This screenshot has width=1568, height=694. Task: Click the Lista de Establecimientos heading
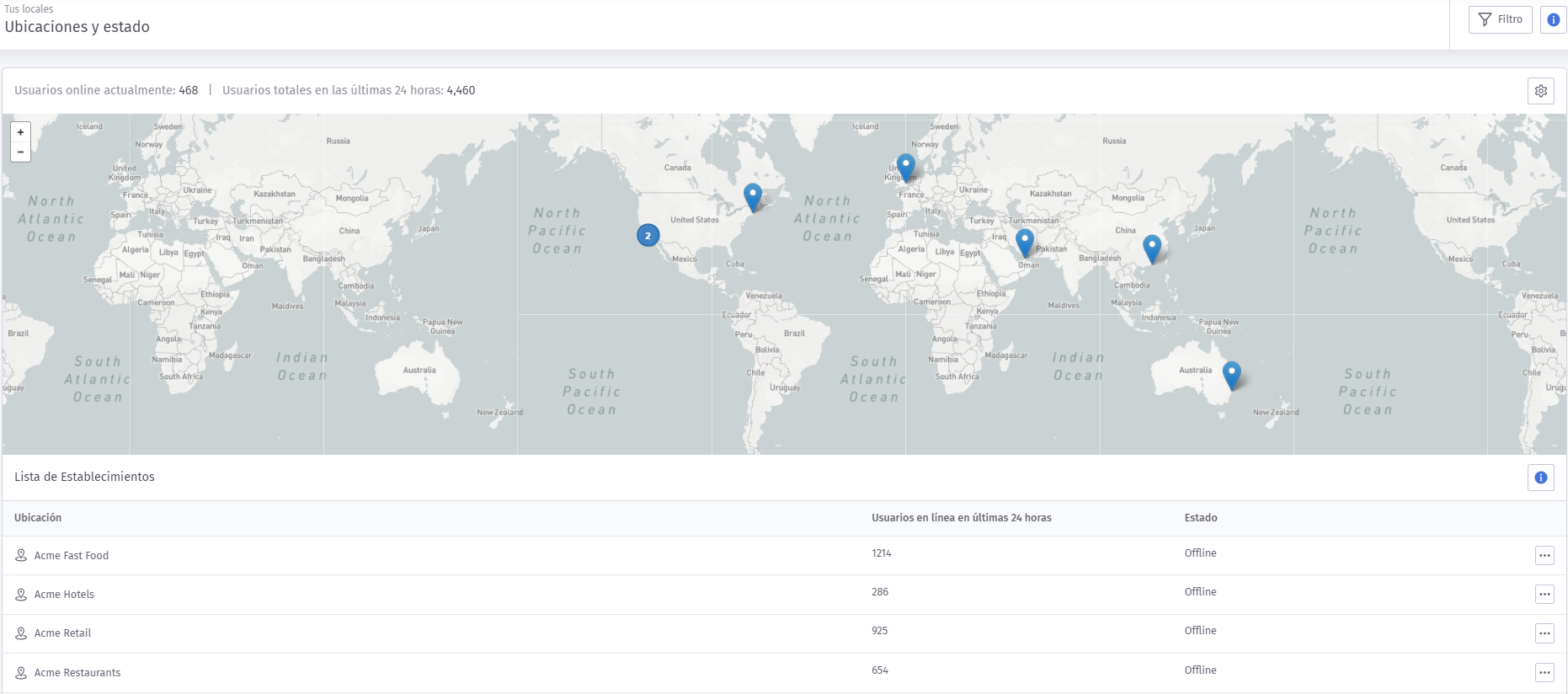(84, 477)
